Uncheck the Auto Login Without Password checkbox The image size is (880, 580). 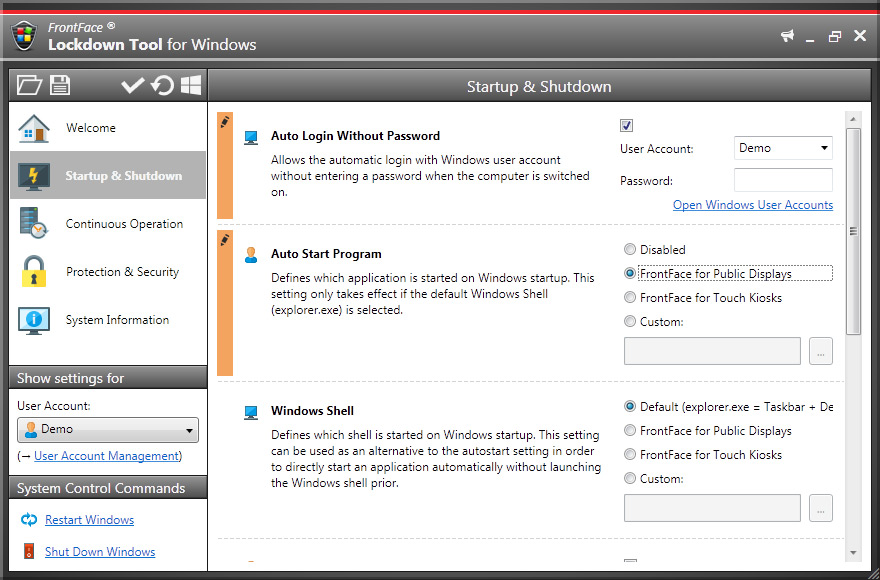(x=627, y=126)
